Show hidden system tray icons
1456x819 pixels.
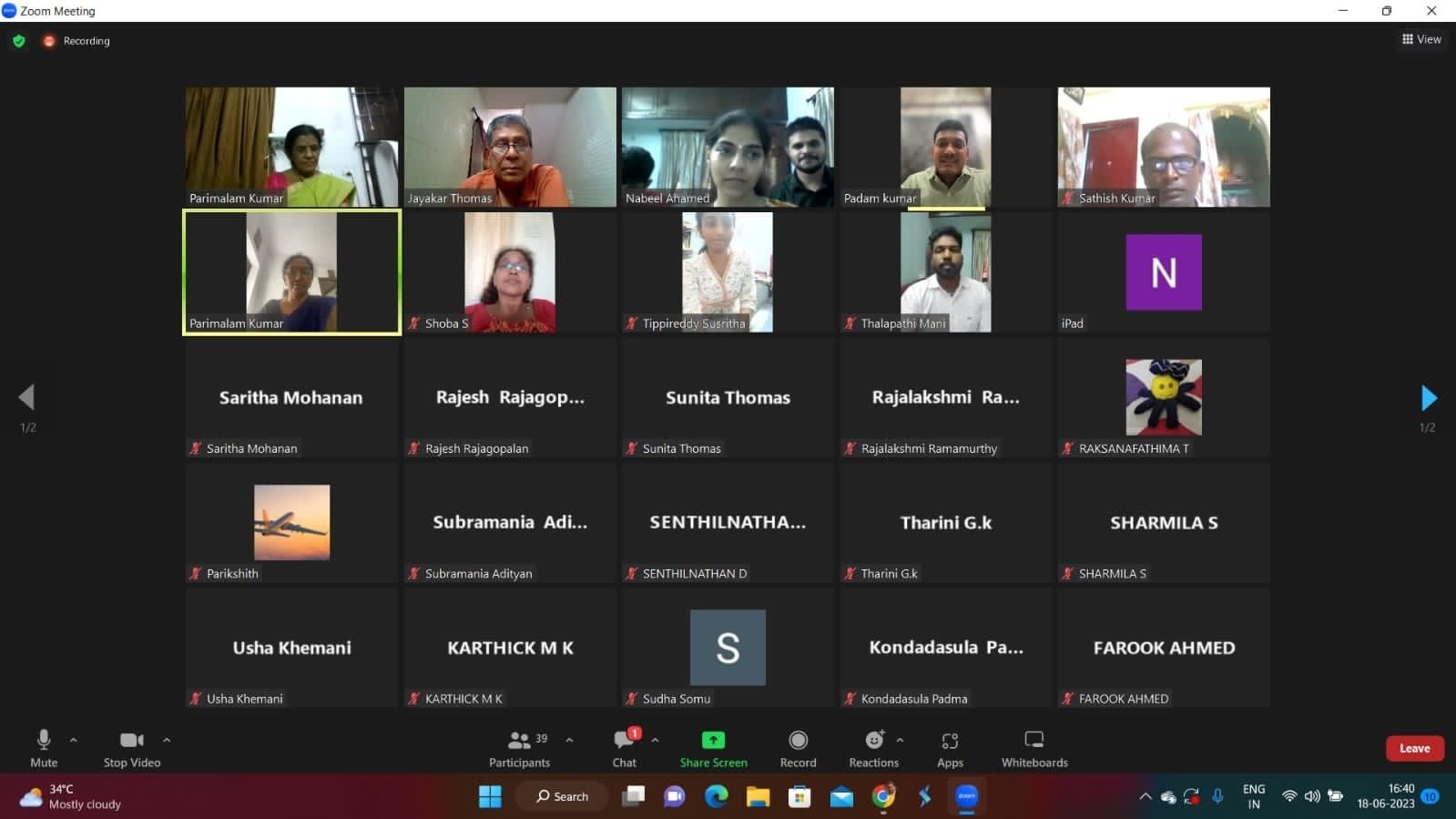click(x=1145, y=796)
